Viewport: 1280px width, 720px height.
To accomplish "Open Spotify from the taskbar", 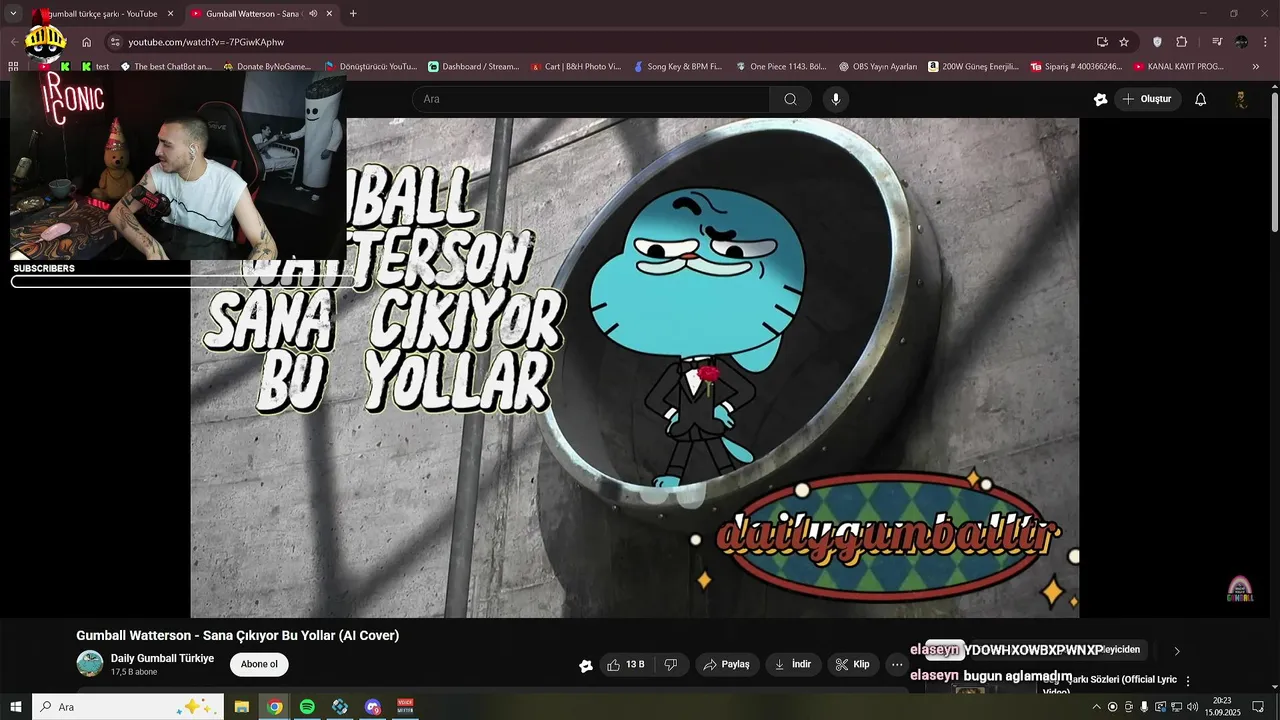I will click(307, 707).
